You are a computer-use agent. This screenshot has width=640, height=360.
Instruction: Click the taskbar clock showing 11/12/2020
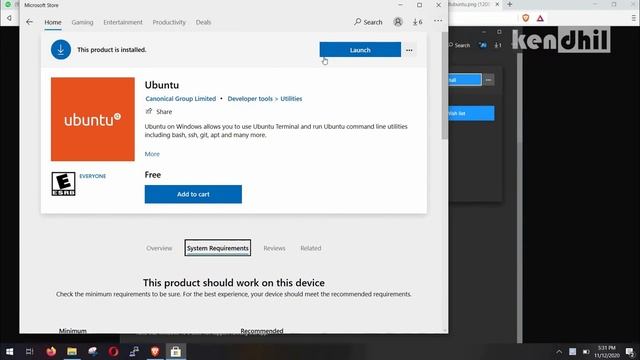[607, 352]
